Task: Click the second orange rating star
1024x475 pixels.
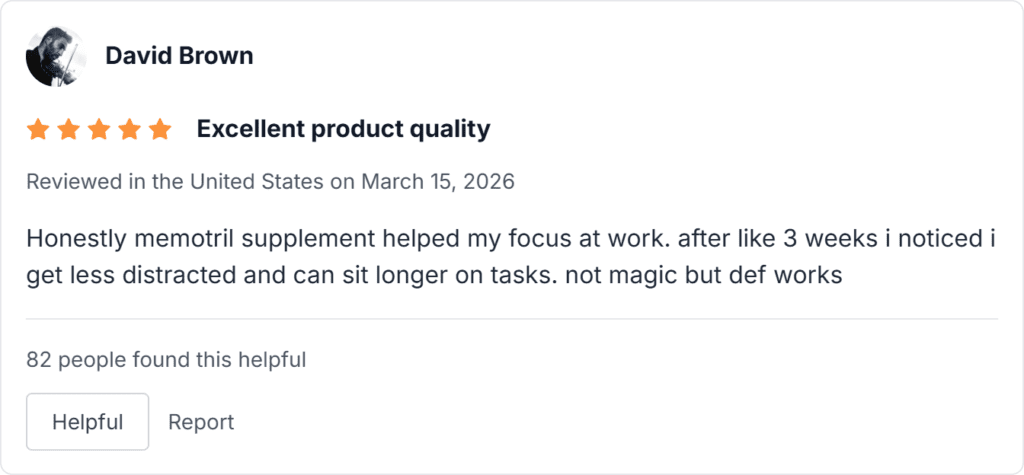Action: pyautogui.click(x=68, y=130)
